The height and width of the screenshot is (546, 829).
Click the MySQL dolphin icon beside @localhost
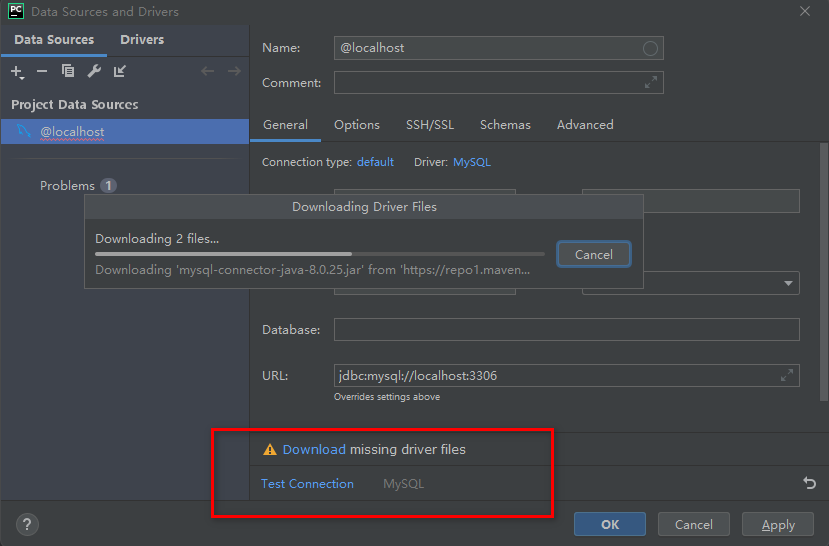tap(24, 131)
